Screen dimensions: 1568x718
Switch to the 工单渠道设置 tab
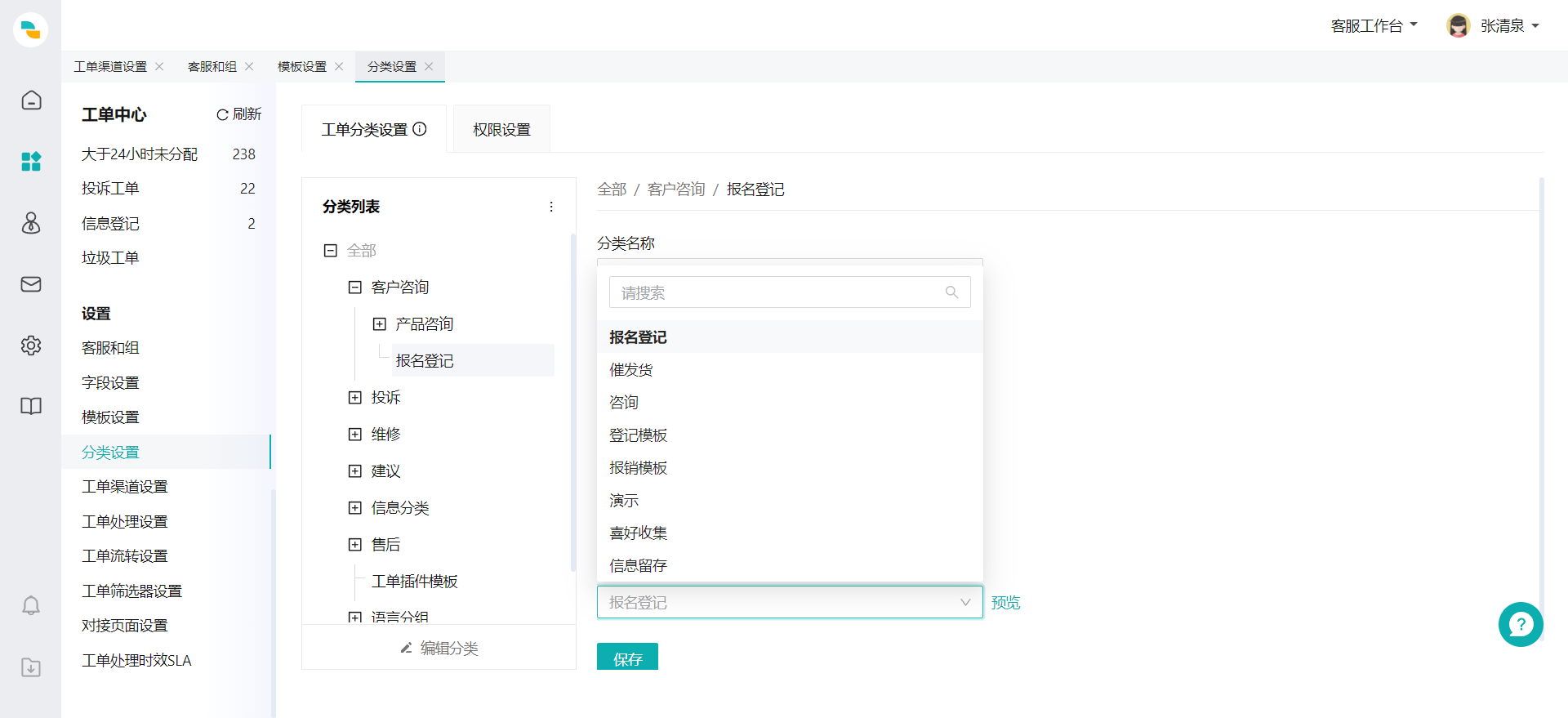coord(110,66)
